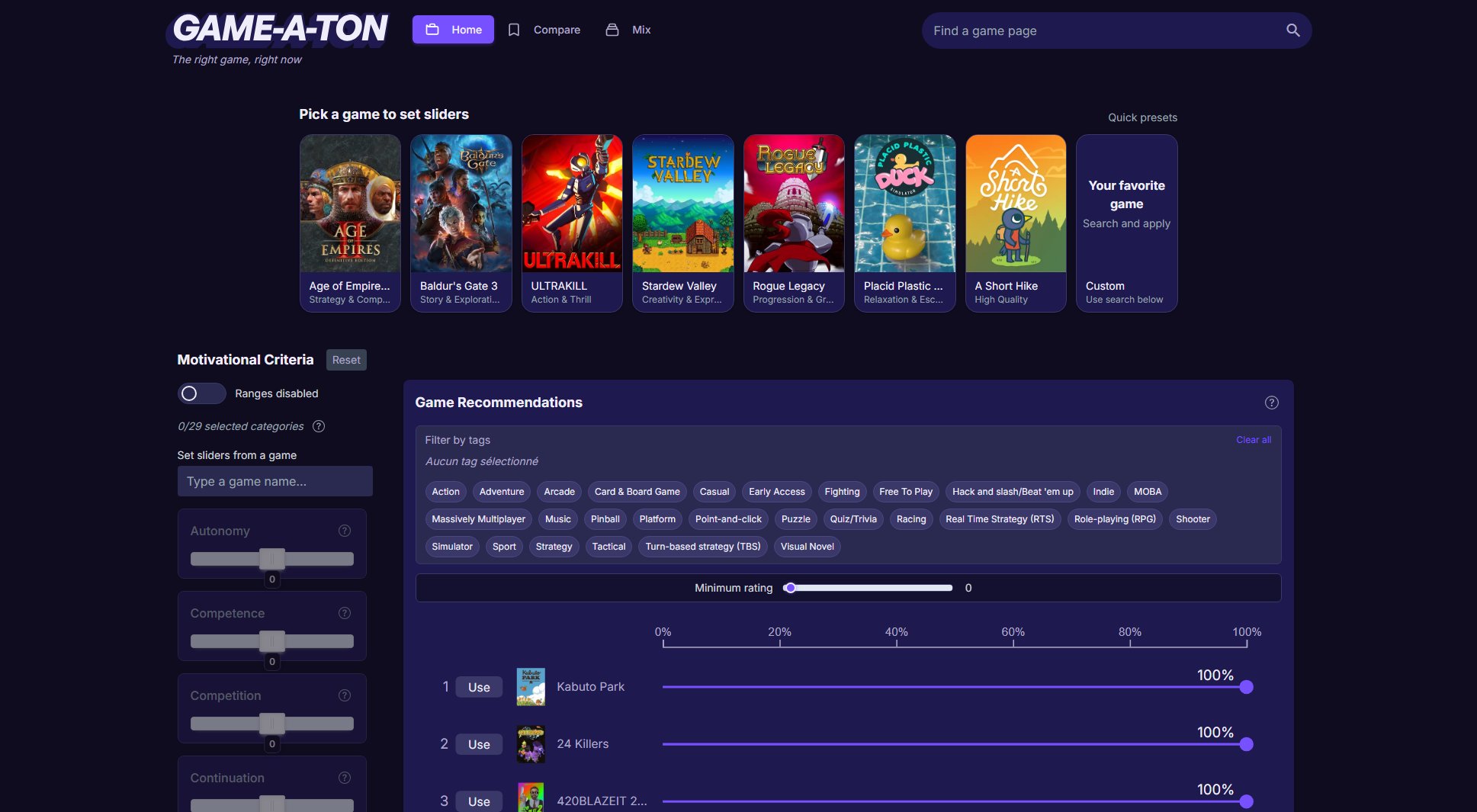Click the Competence info icon
1477x812 pixels.
[345, 613]
